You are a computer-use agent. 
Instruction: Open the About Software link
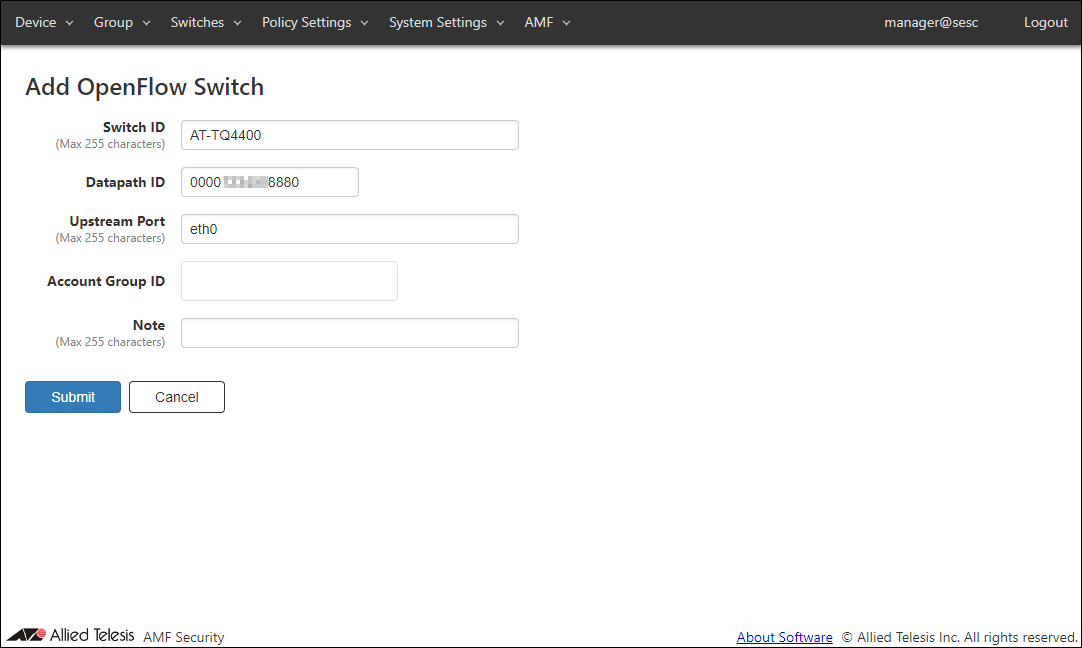point(784,637)
